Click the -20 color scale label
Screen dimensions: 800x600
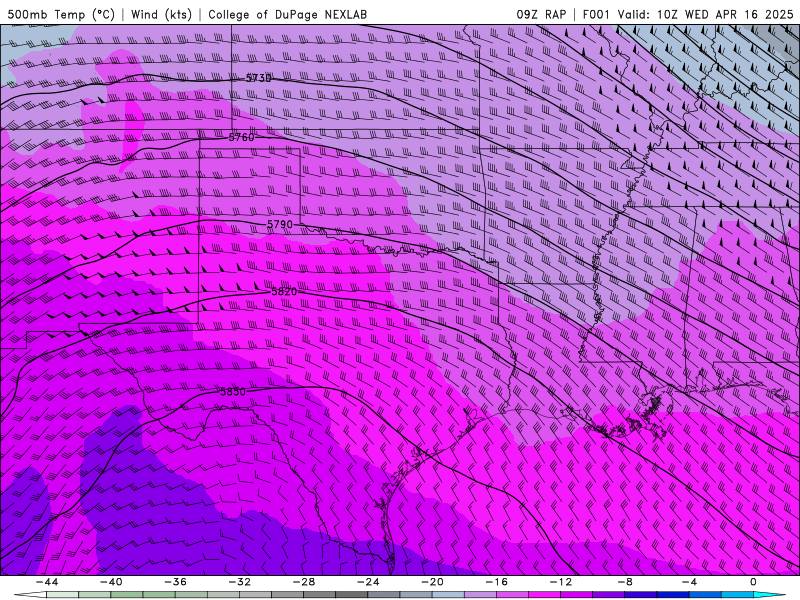pos(432,582)
